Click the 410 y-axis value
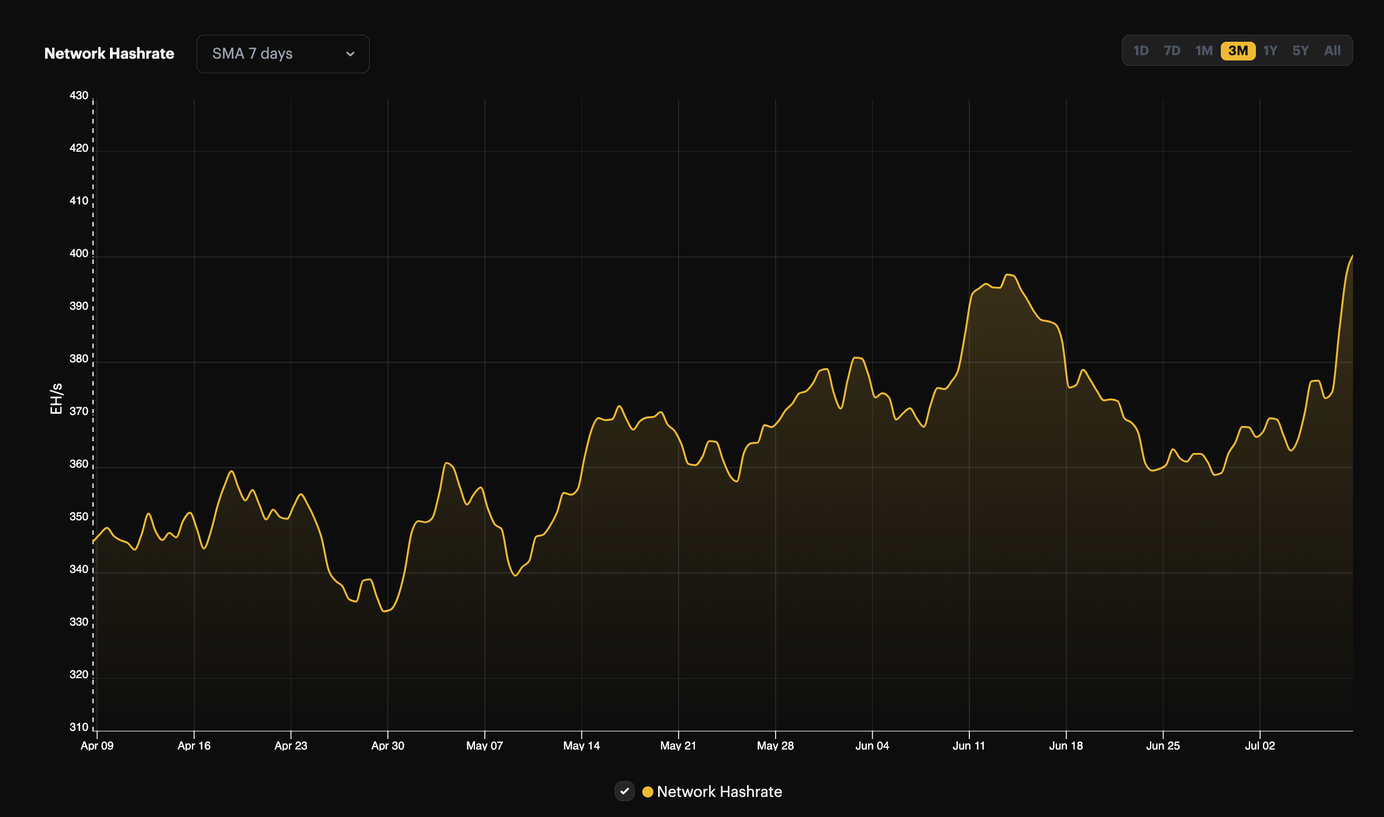Viewport: 1384px width, 817px height. (78, 201)
